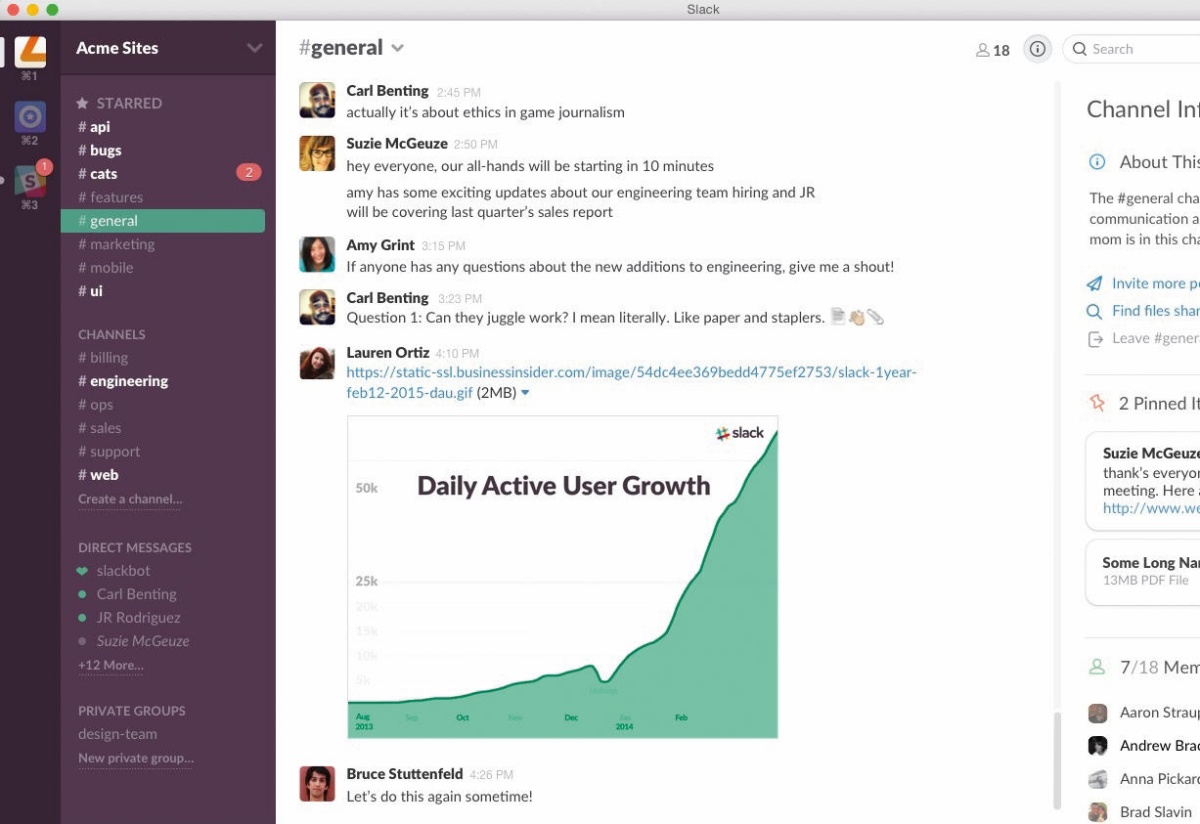Image resolution: width=1200 pixels, height=824 pixels.
Task: Click the search magnifier icon
Action: coord(1080,49)
